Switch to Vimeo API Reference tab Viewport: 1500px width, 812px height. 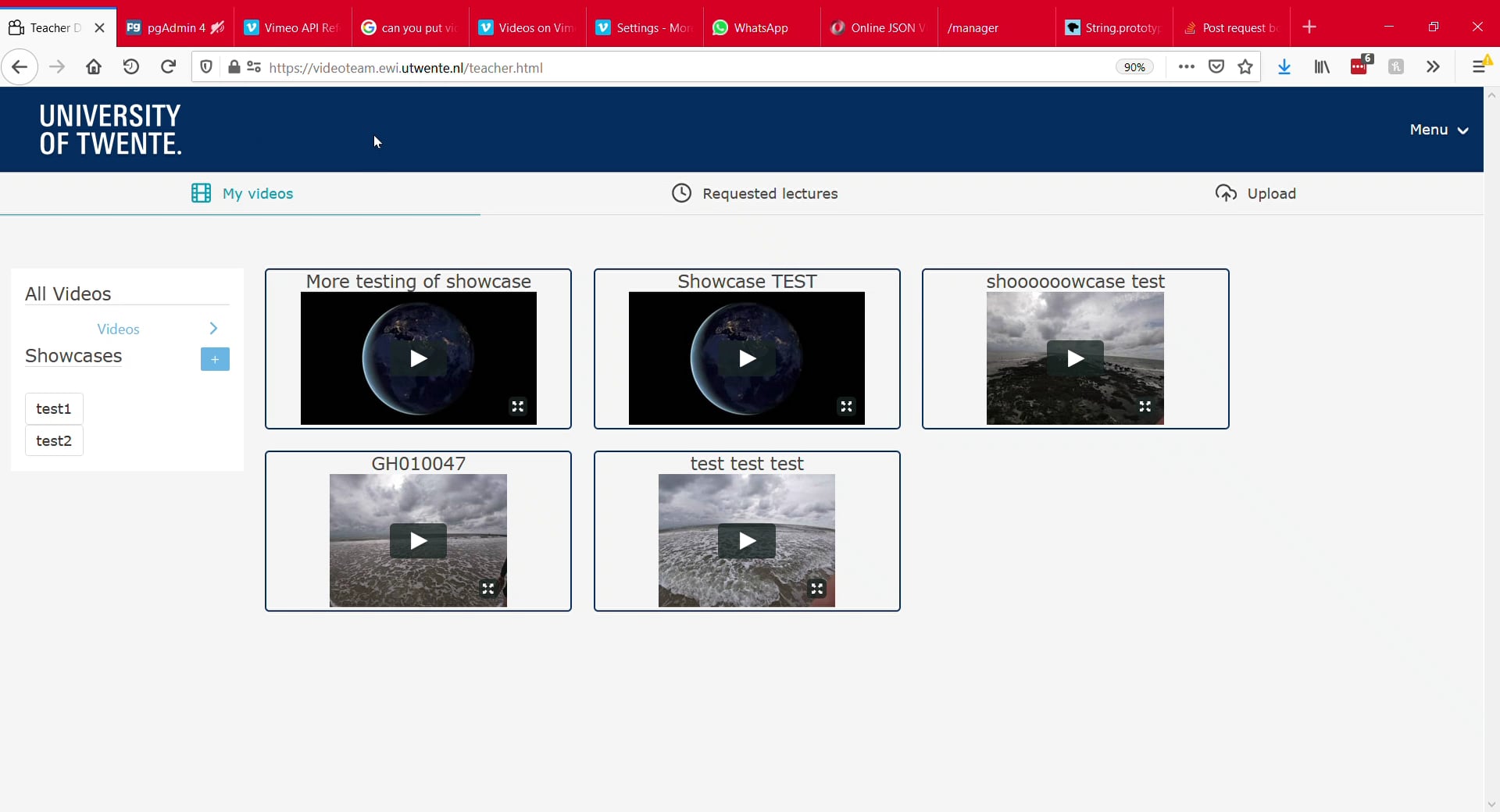click(x=292, y=27)
